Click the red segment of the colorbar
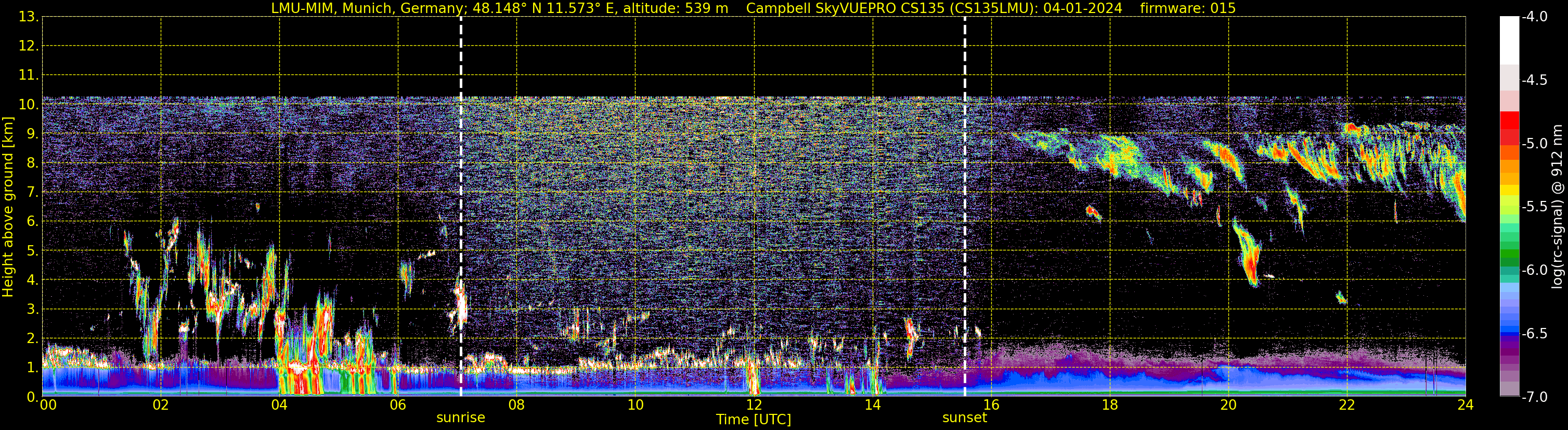Image resolution: width=1568 pixels, height=430 pixels. (1510, 120)
